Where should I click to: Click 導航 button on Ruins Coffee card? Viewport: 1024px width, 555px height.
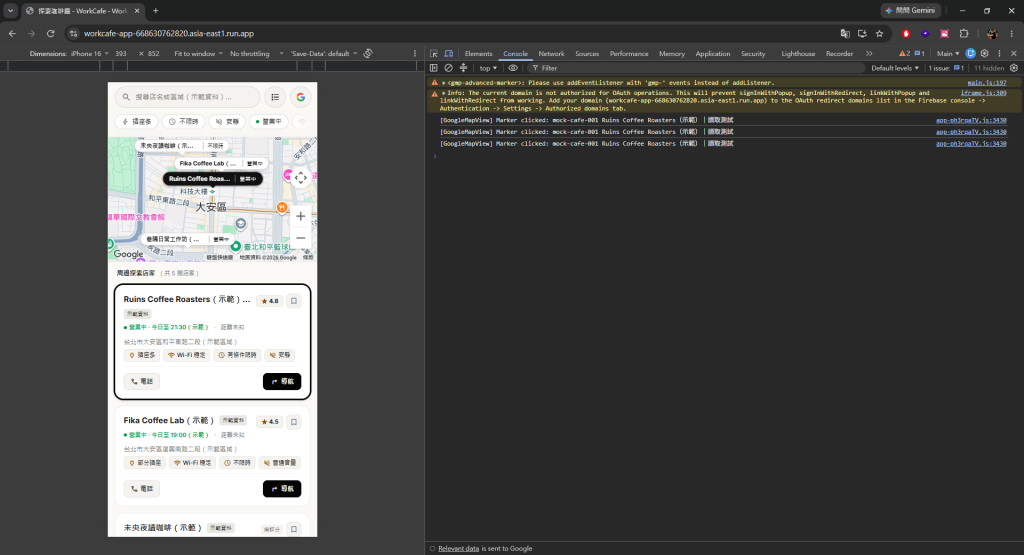(x=282, y=381)
